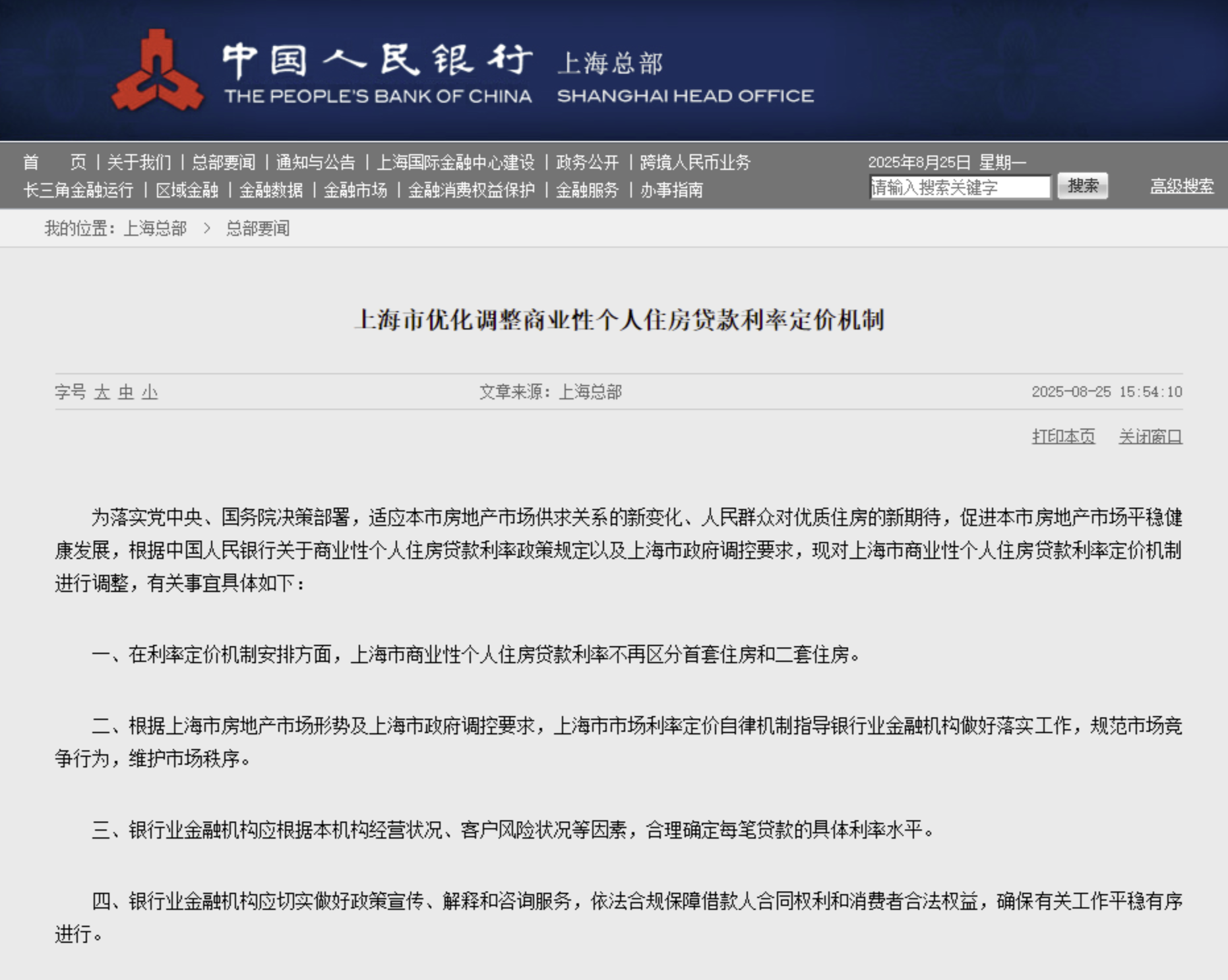Image resolution: width=1228 pixels, height=980 pixels.
Task: Focus the search keyword input field
Action: (960, 187)
